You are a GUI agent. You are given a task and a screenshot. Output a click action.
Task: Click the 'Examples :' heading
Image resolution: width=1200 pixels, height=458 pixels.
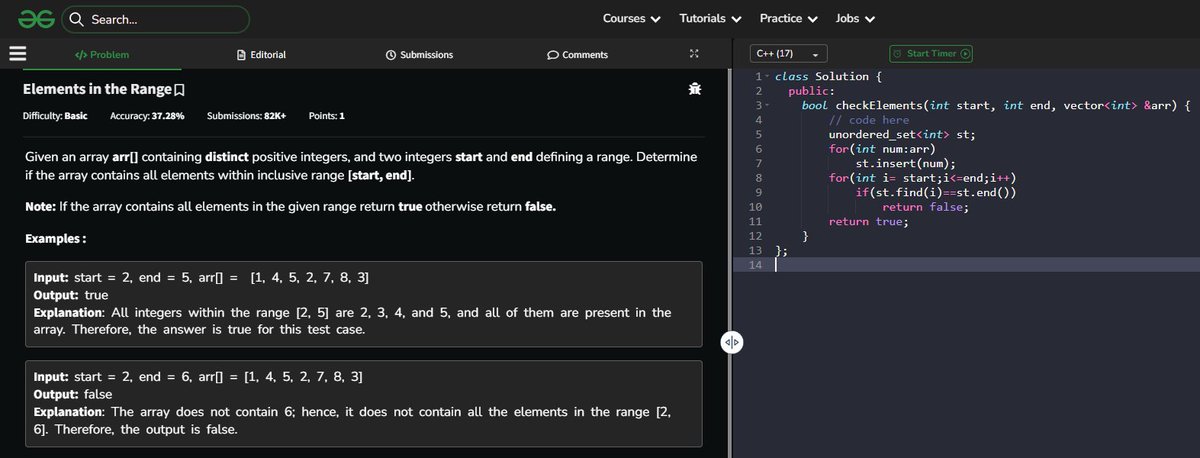tap(55, 240)
